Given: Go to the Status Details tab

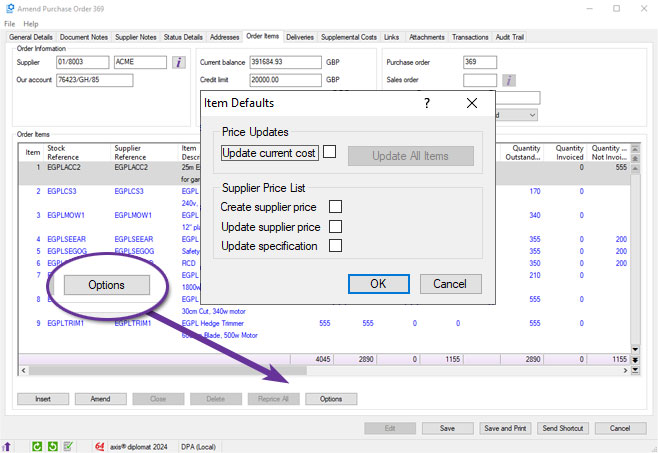Looking at the screenshot, I should [x=183, y=37].
